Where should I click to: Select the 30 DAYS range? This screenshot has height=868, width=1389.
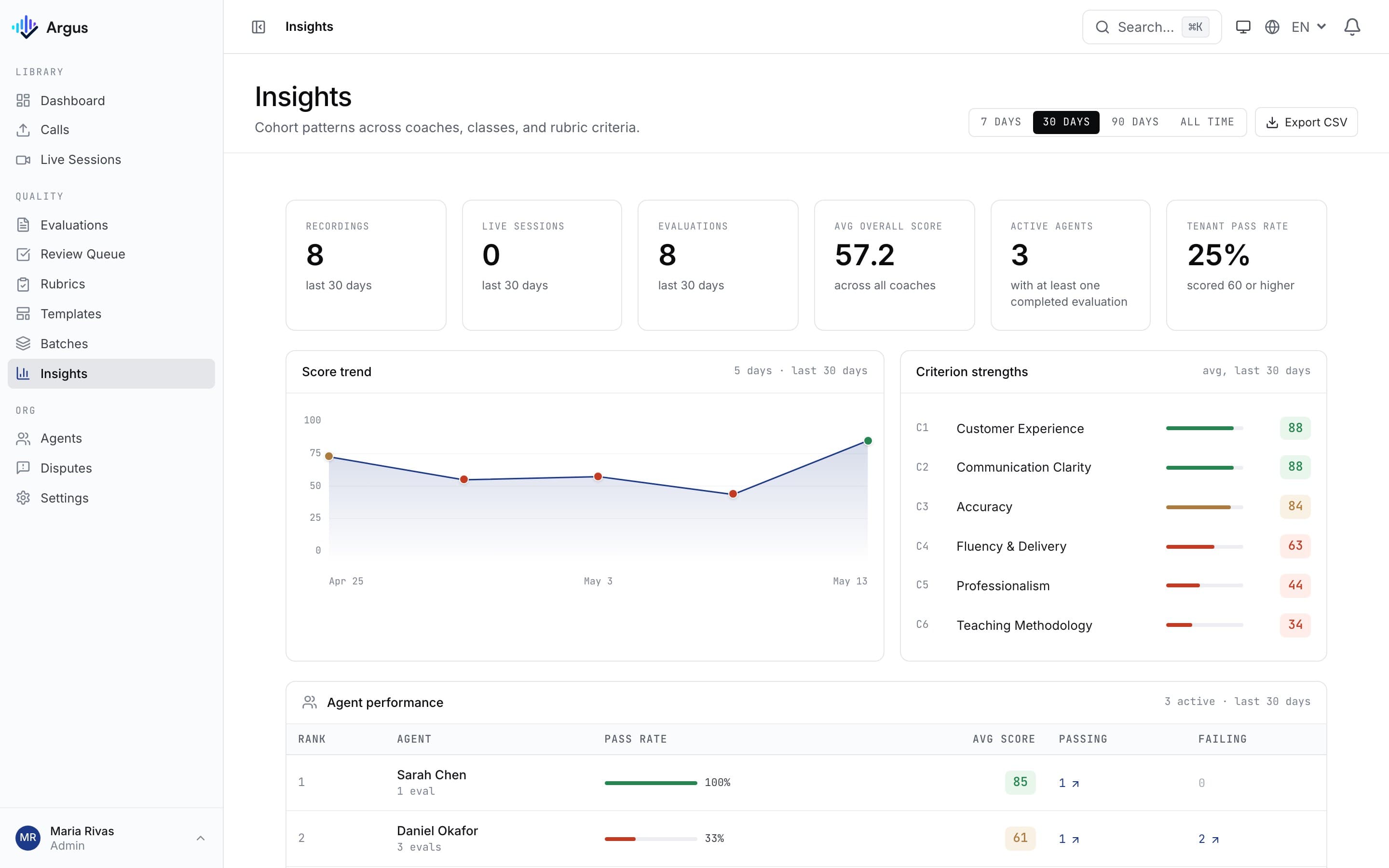click(x=1066, y=122)
